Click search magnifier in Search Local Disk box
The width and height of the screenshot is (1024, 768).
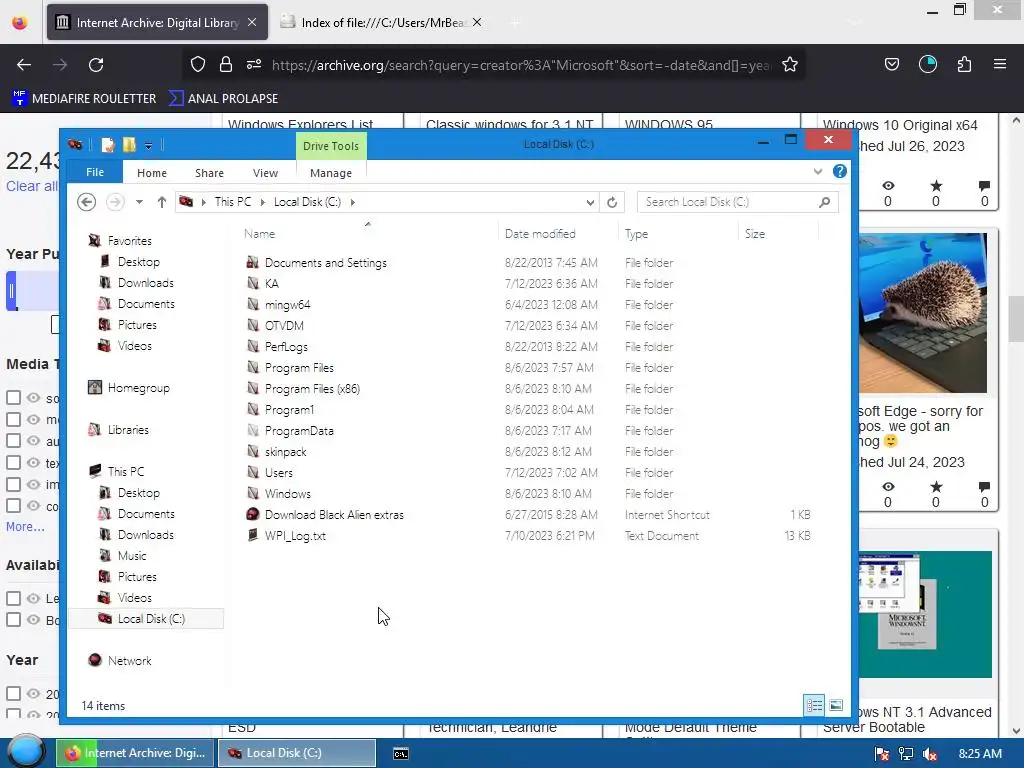coord(825,202)
